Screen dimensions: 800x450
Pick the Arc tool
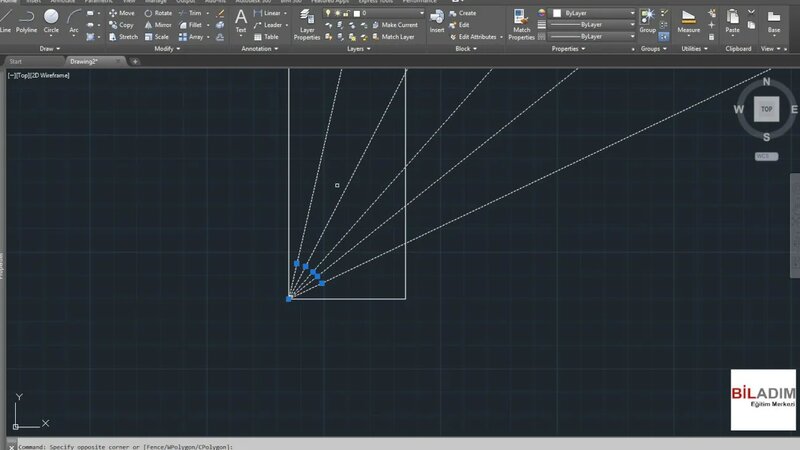coord(74,21)
